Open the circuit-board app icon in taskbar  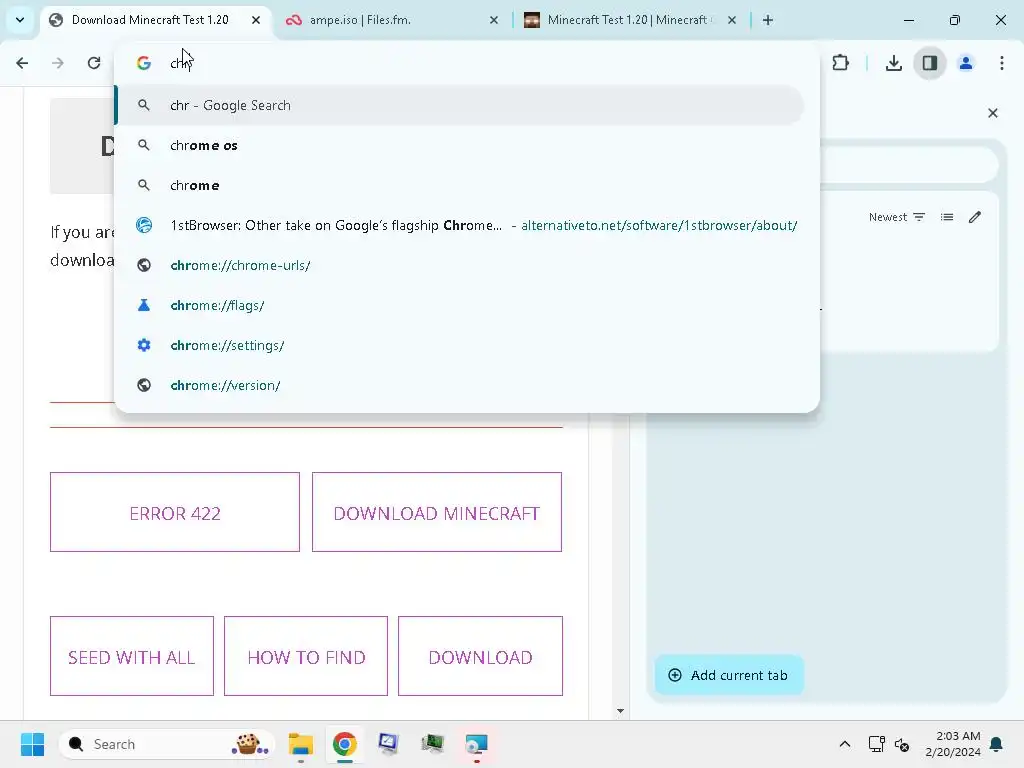click(432, 744)
